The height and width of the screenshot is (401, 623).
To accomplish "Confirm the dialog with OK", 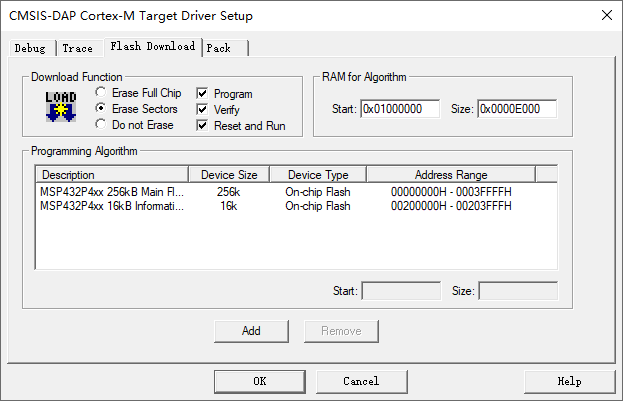I will [260, 382].
